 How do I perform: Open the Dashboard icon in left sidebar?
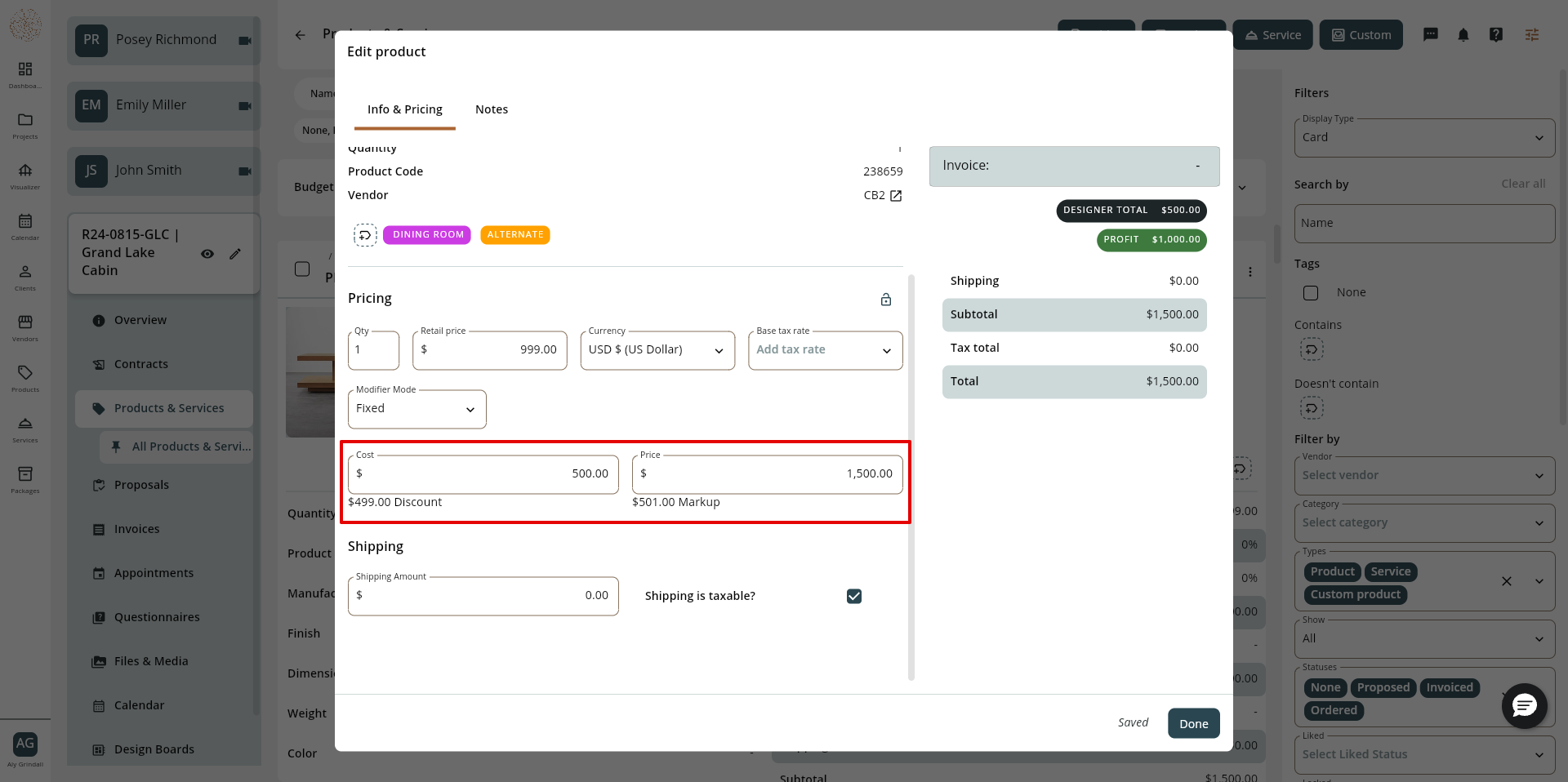coord(25,69)
